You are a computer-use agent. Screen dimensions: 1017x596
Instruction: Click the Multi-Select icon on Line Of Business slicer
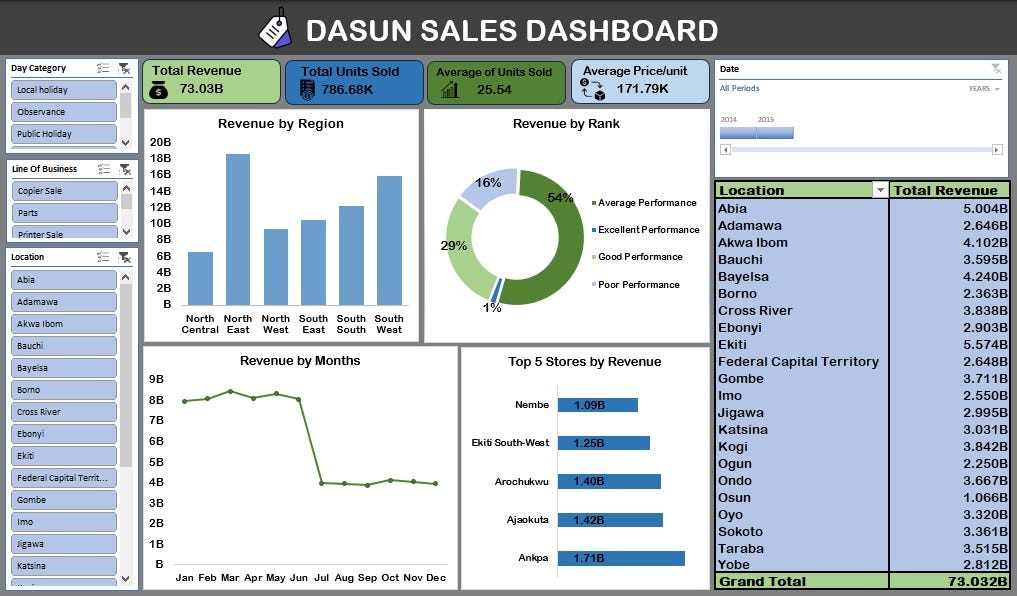click(x=101, y=167)
